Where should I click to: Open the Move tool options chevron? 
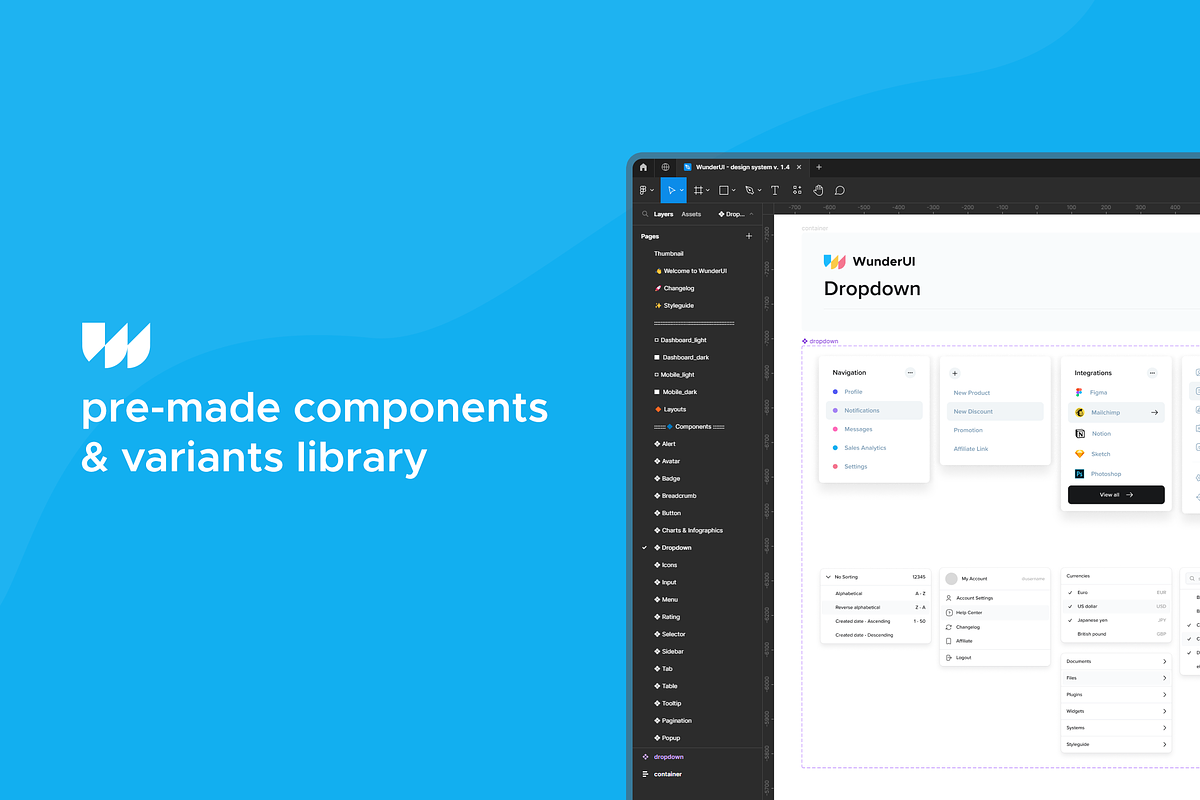point(683,190)
